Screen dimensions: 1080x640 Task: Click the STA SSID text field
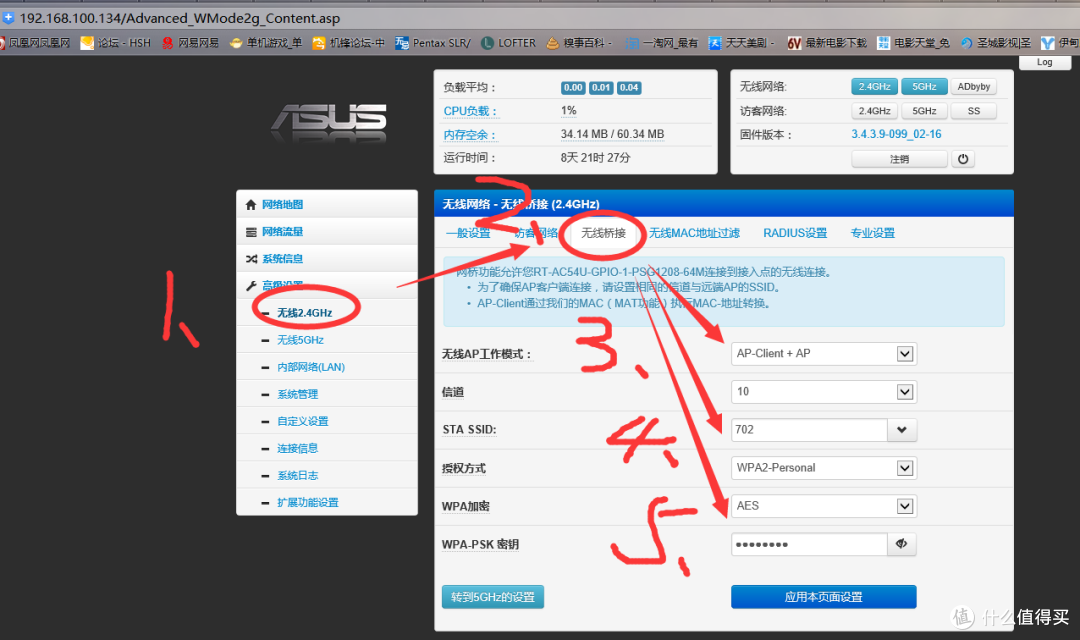coord(809,430)
